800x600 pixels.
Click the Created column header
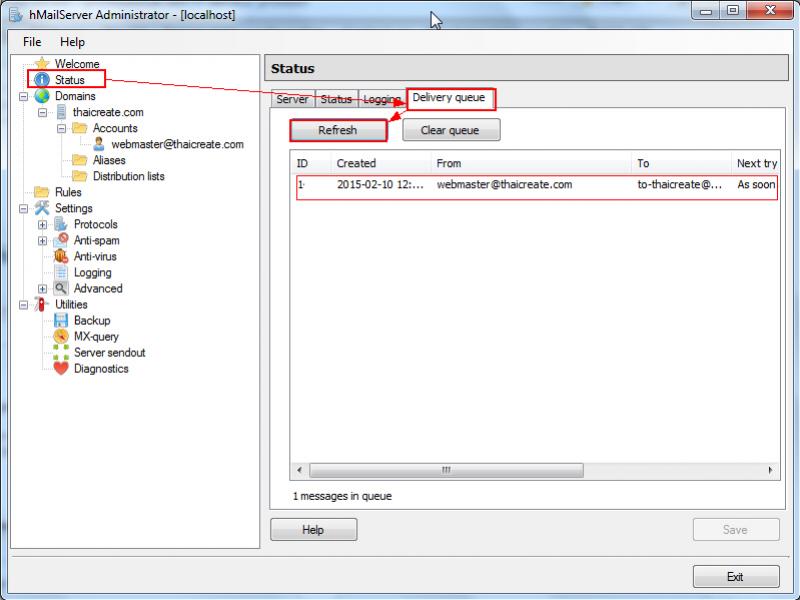click(382, 163)
